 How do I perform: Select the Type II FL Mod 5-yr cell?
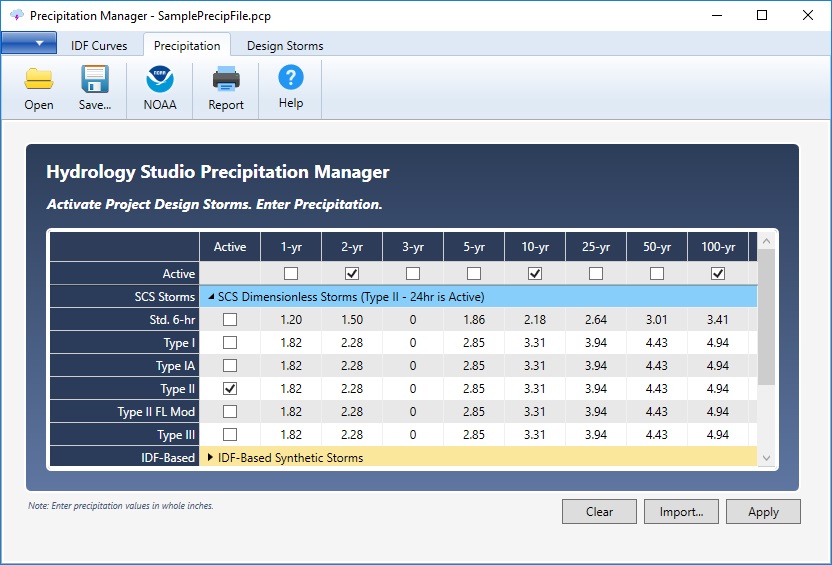pos(474,412)
